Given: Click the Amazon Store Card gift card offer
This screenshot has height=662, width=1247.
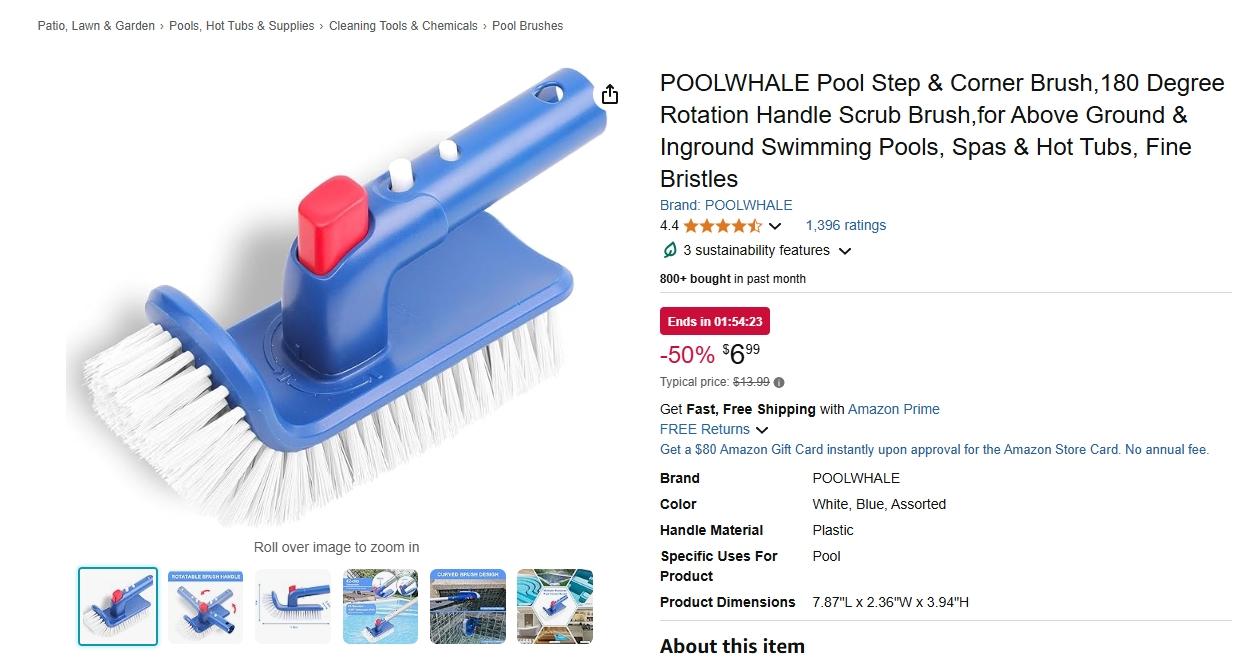Looking at the screenshot, I should [x=934, y=450].
